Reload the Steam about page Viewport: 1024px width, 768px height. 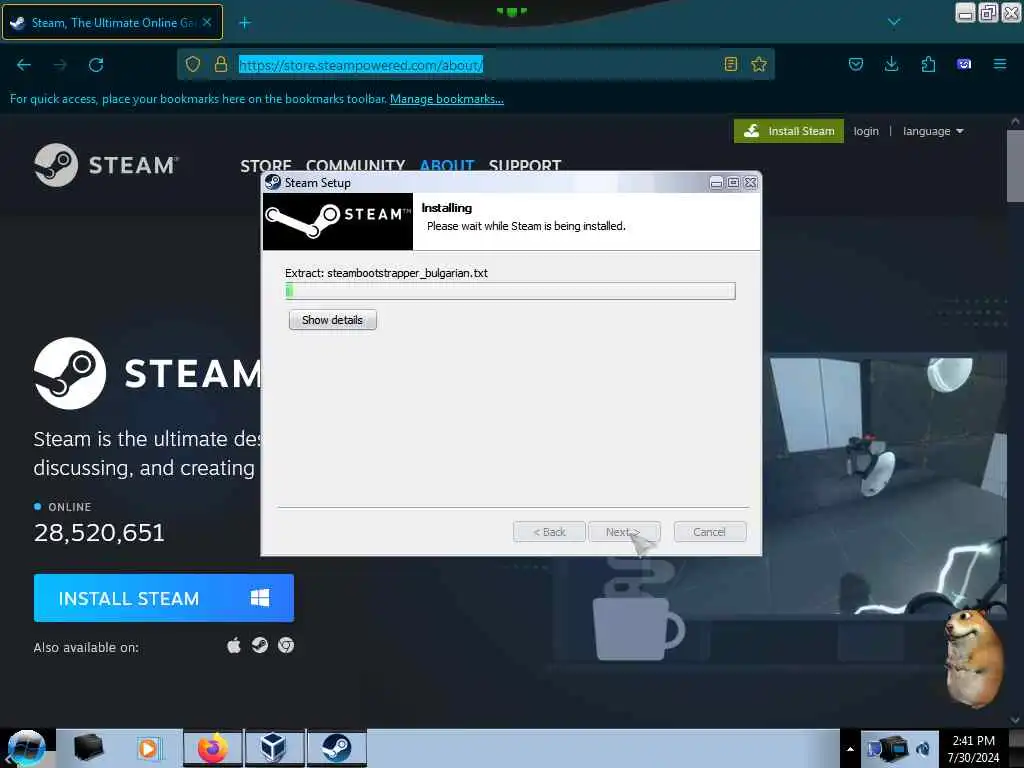[x=96, y=65]
